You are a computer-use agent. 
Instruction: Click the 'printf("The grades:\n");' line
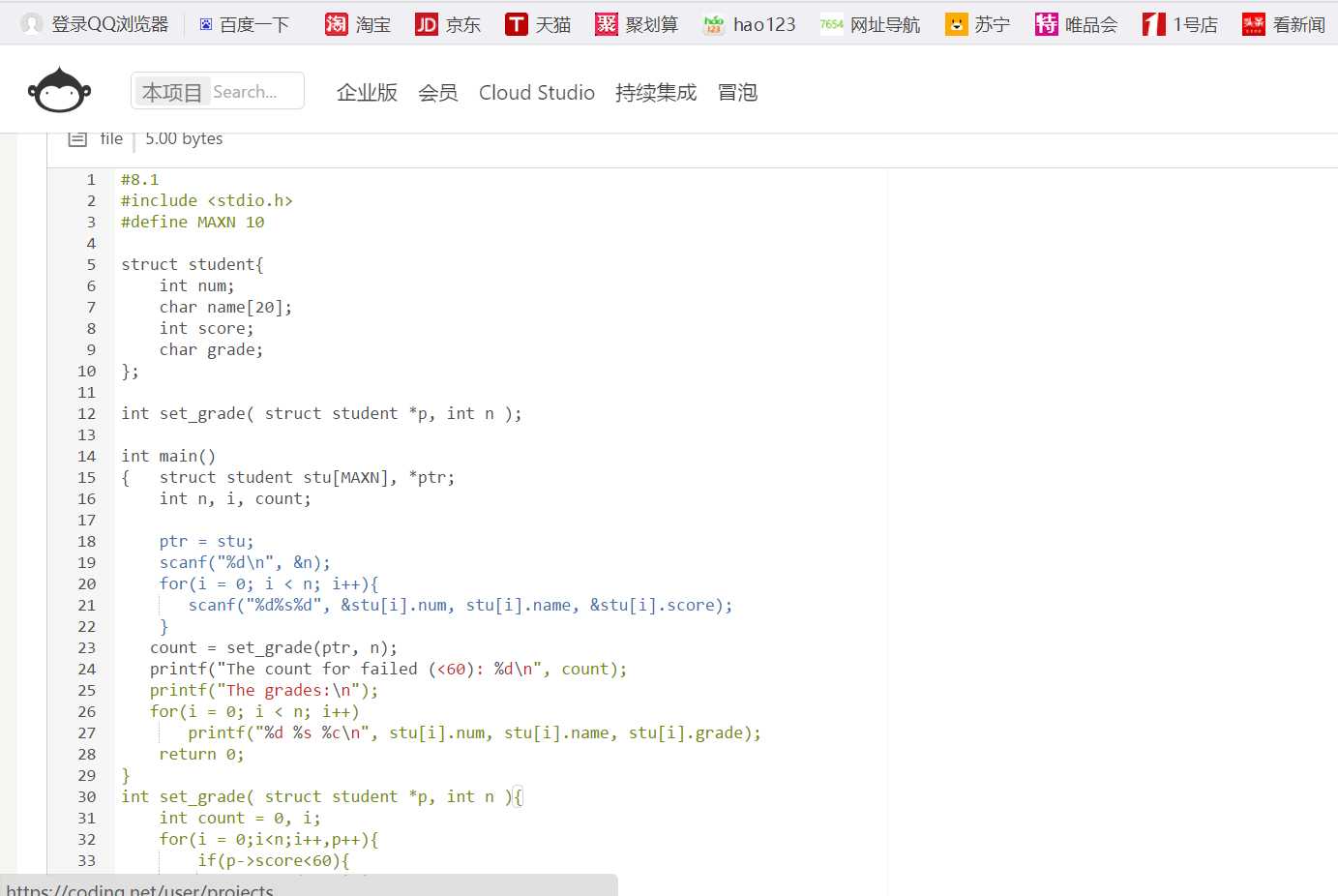(x=264, y=690)
